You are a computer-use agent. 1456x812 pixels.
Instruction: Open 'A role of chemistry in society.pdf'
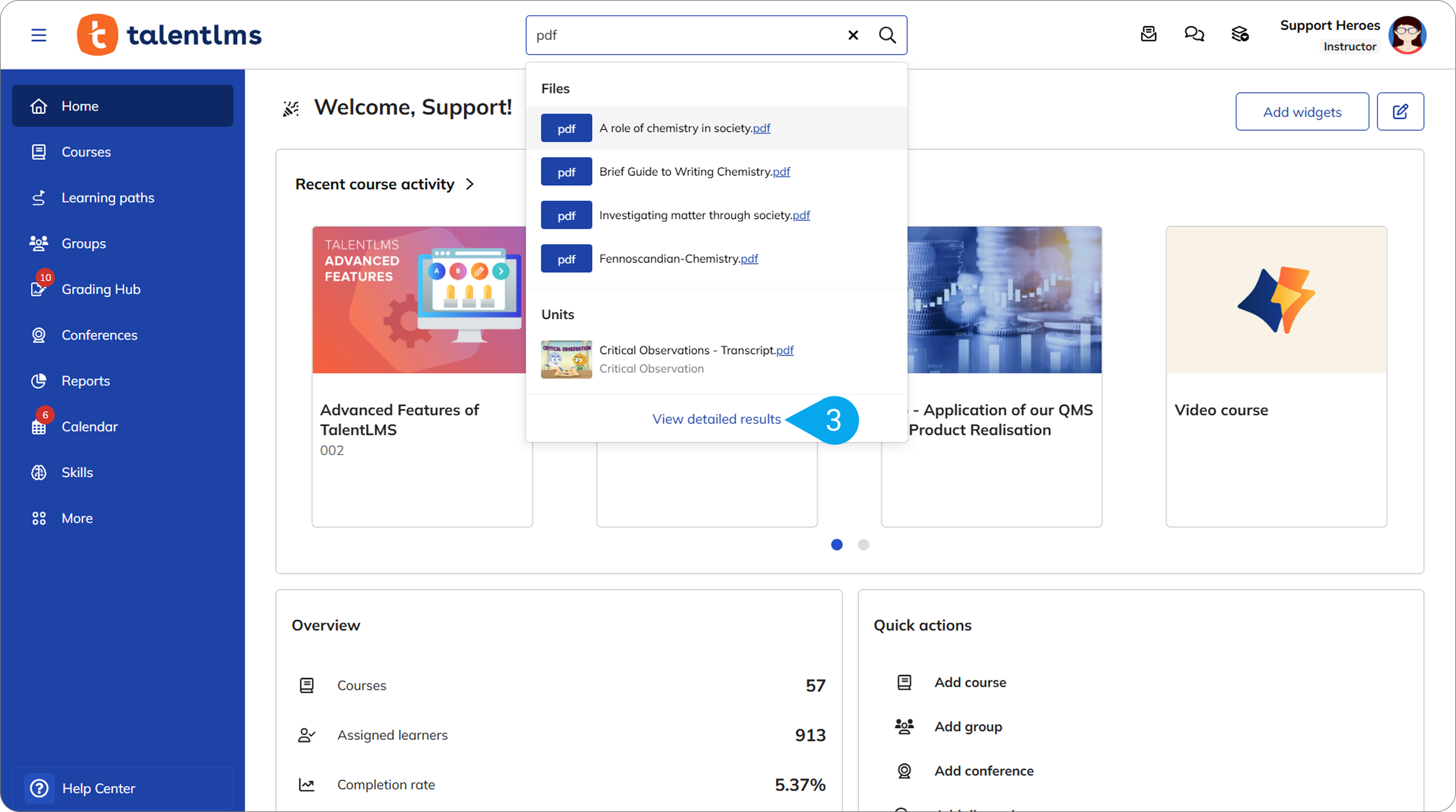[717, 128]
